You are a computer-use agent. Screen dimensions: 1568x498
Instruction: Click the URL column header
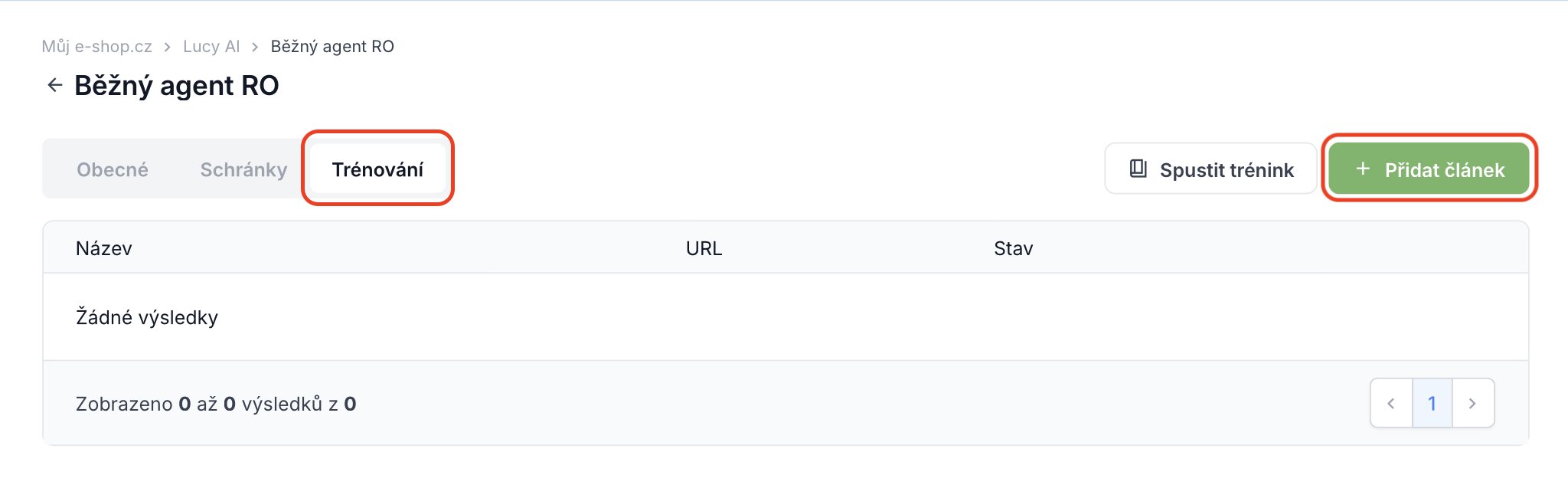[704, 248]
